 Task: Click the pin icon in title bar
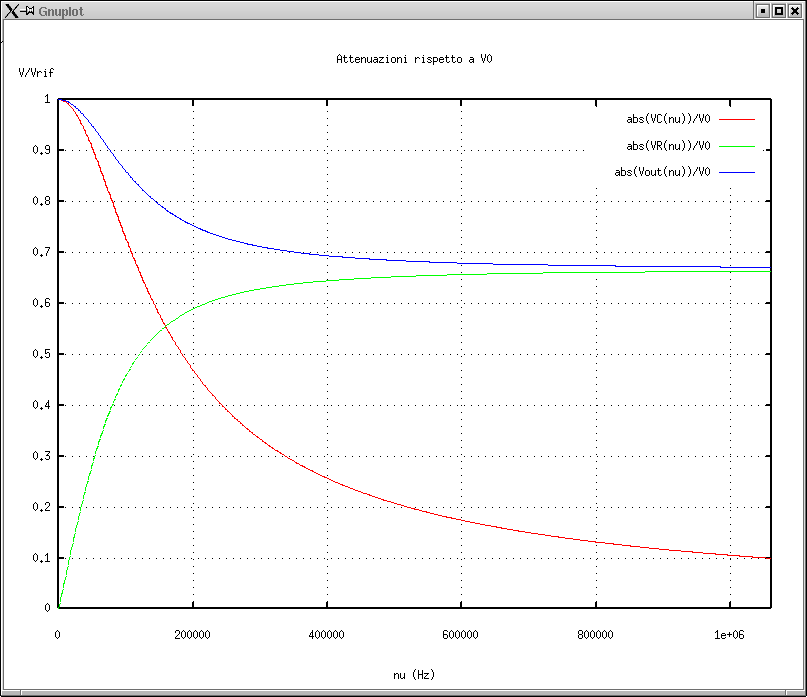click(29, 10)
